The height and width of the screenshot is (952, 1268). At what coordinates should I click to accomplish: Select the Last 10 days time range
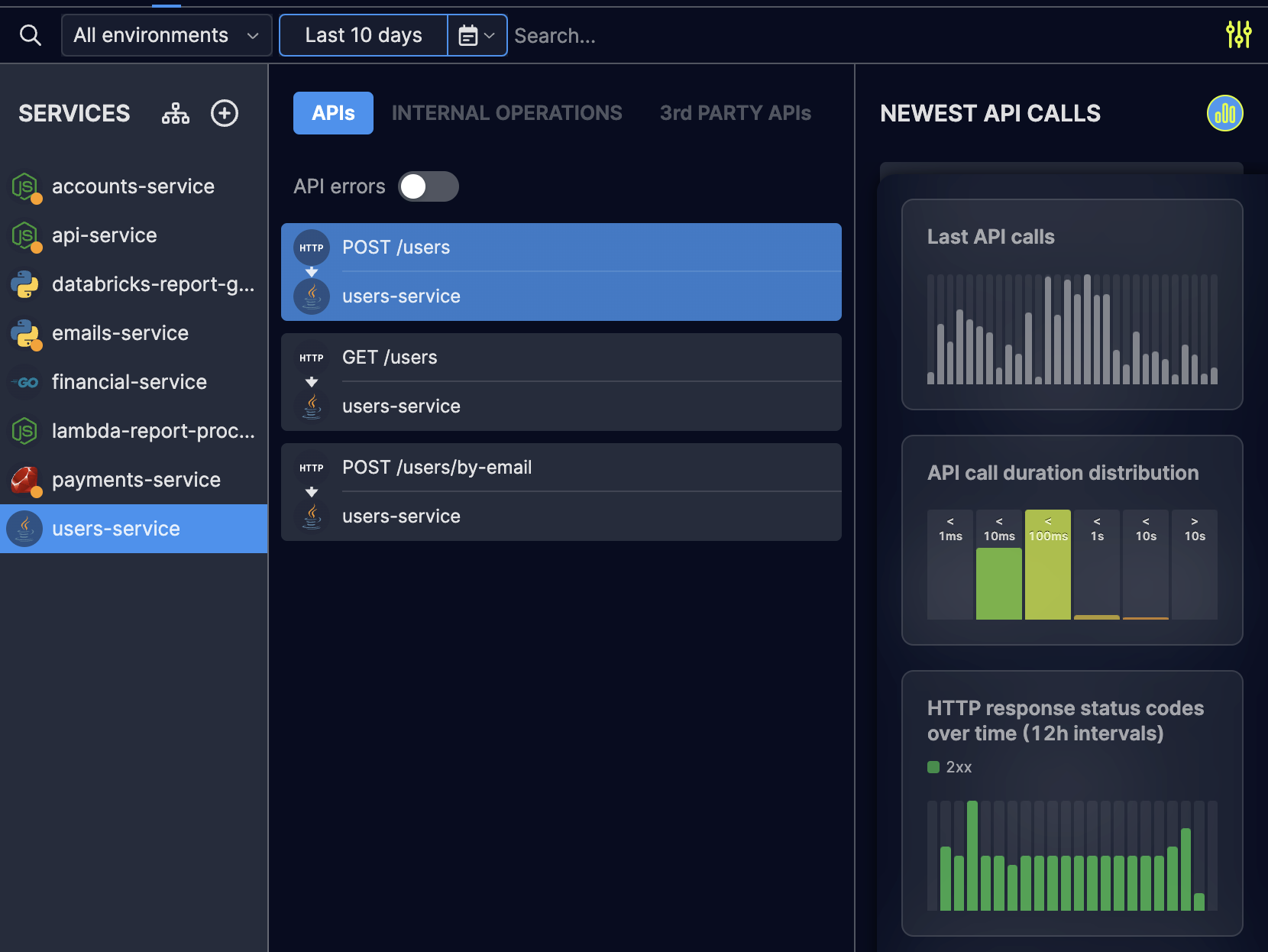(364, 35)
